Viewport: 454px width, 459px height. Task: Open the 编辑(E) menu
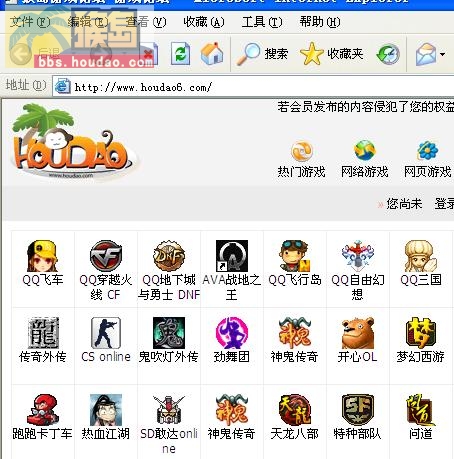[88, 22]
